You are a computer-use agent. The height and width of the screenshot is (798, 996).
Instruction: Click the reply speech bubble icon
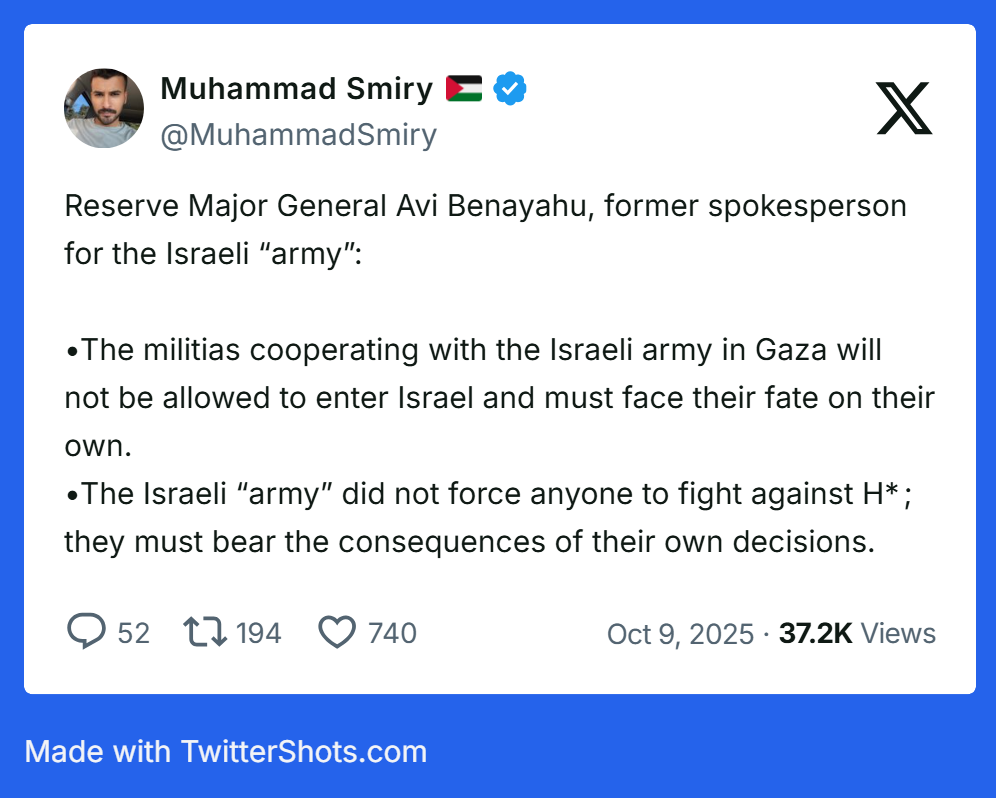point(86,632)
